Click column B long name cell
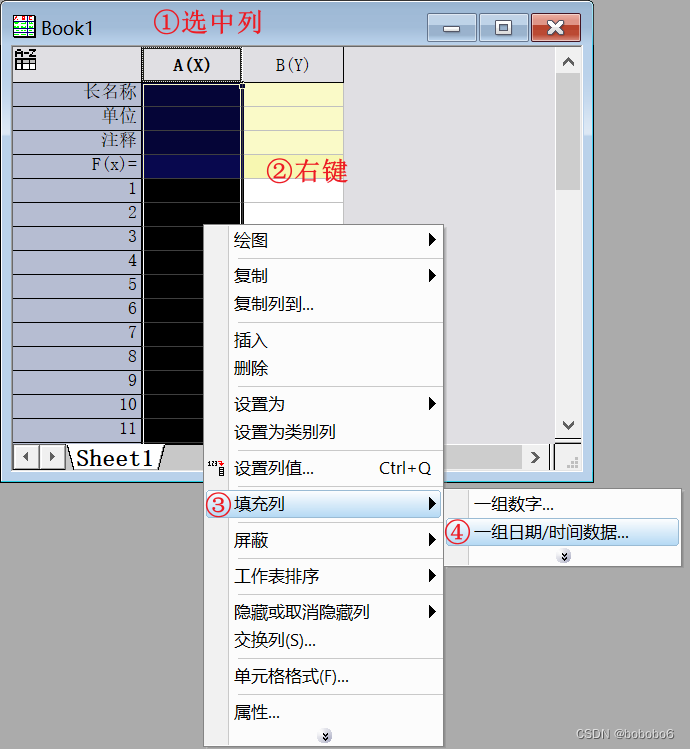Image resolution: width=690 pixels, height=749 pixels. coord(293,95)
